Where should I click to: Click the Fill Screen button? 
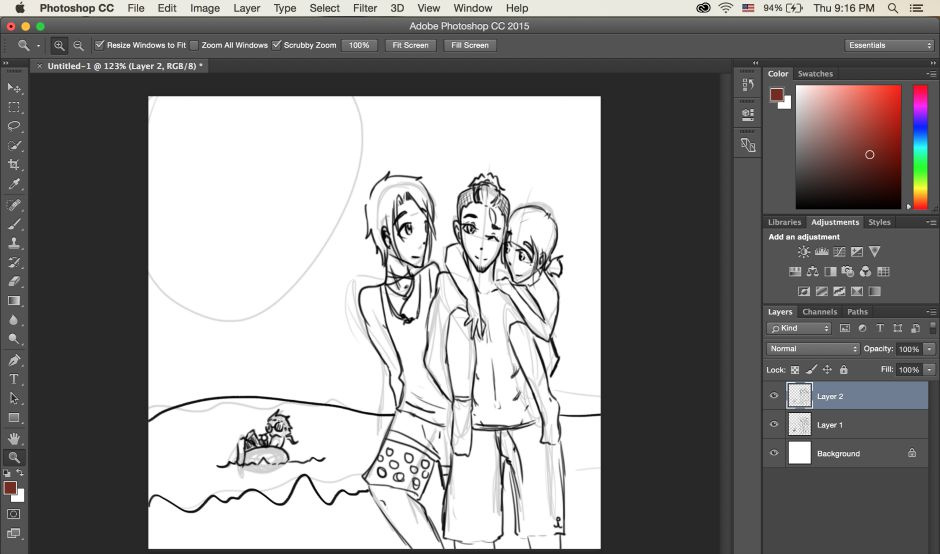click(469, 45)
